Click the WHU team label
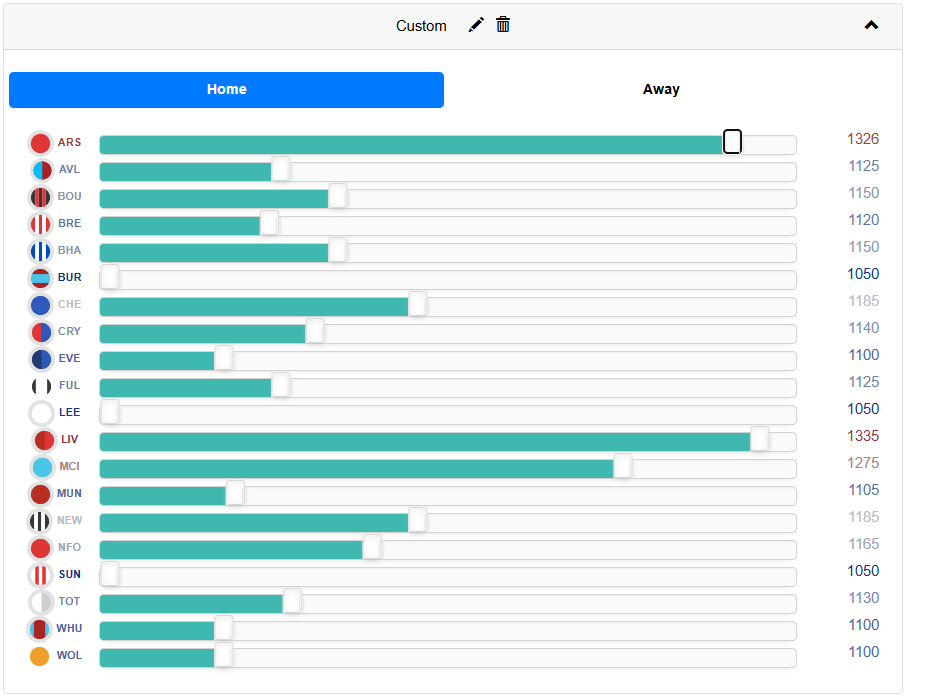This screenshot has height=699, width=927. (69, 629)
